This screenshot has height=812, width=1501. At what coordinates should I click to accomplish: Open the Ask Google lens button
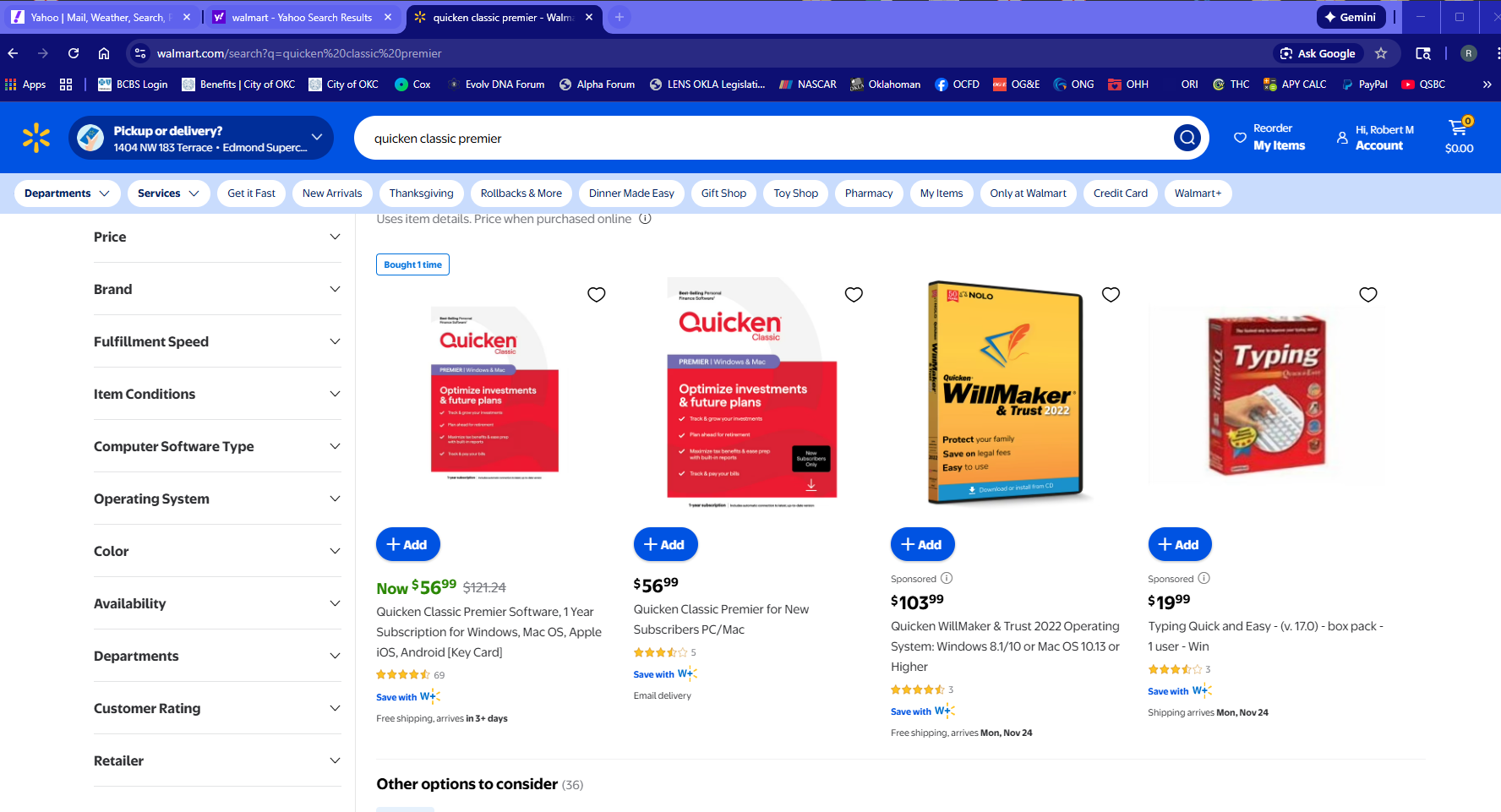pyautogui.click(x=1318, y=53)
